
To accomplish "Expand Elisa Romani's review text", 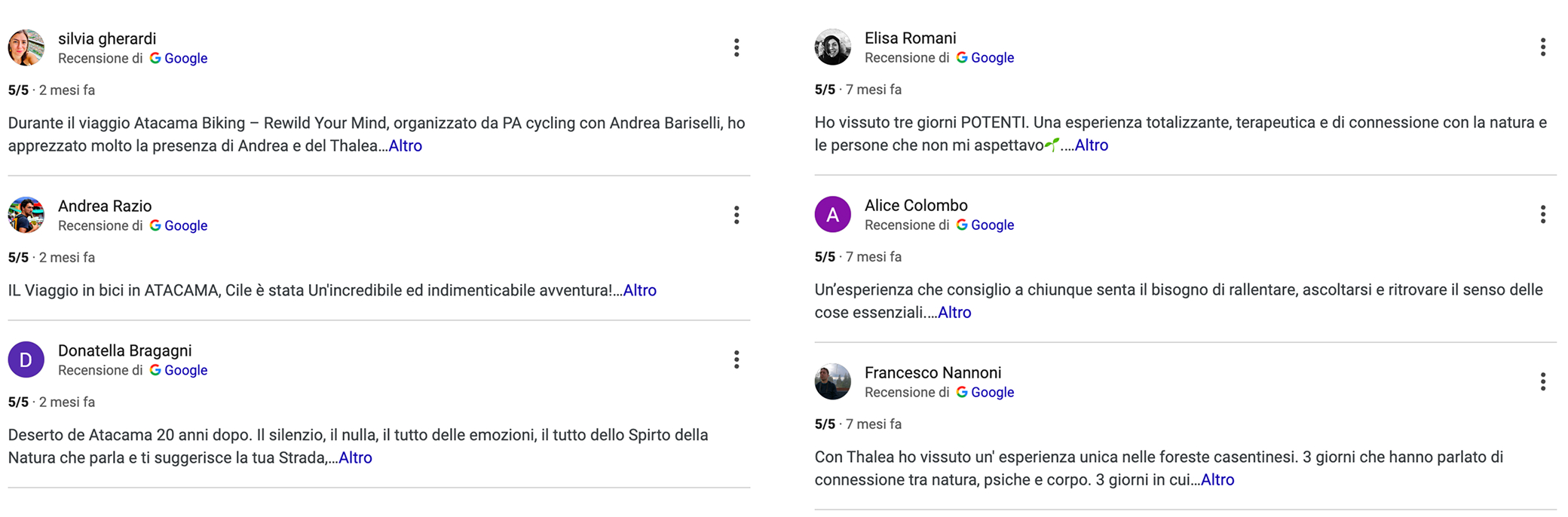I will click(1092, 145).
